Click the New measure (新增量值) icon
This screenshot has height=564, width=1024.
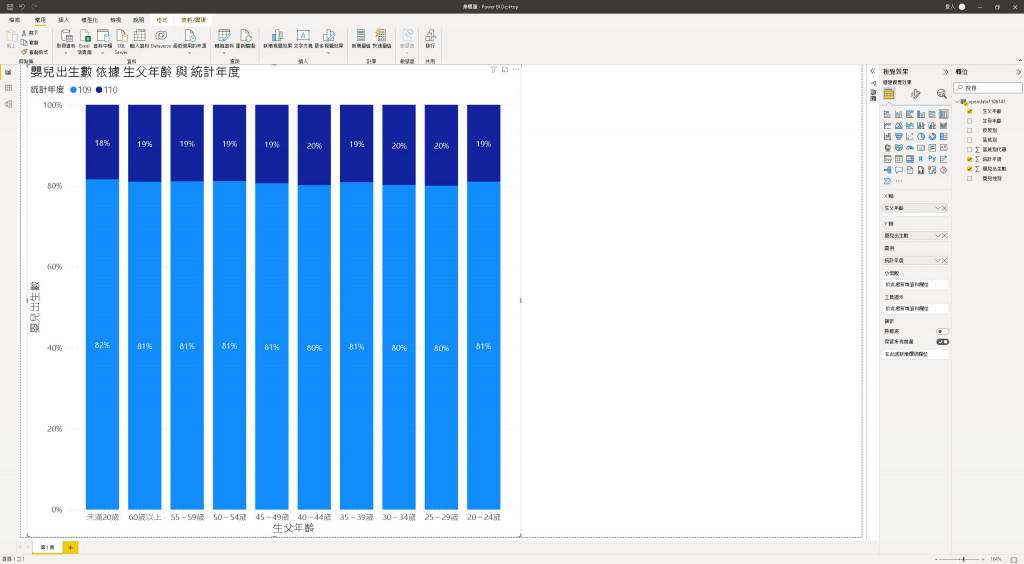(x=360, y=35)
